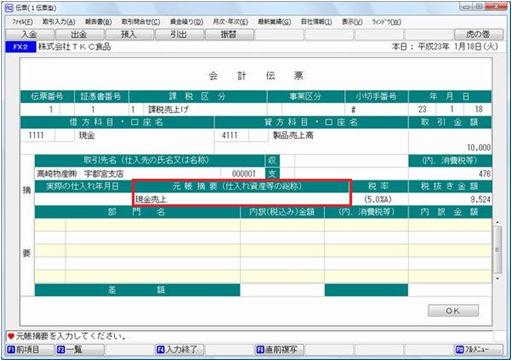Screen dimensions: 512x361
Task: Open the 虎の巻 help button
Action: 479,34
